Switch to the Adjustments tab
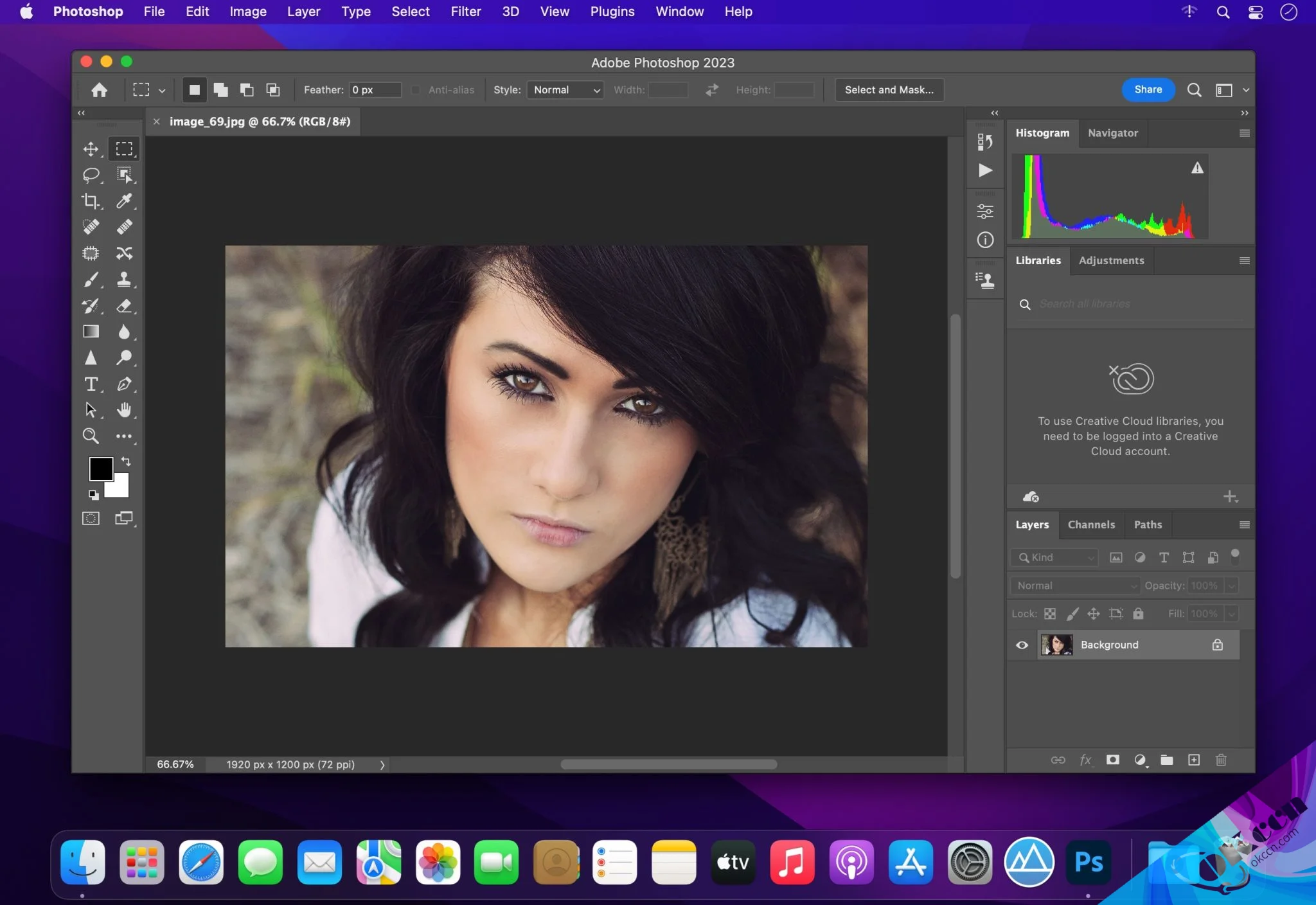This screenshot has width=1316, height=905. tap(1111, 260)
